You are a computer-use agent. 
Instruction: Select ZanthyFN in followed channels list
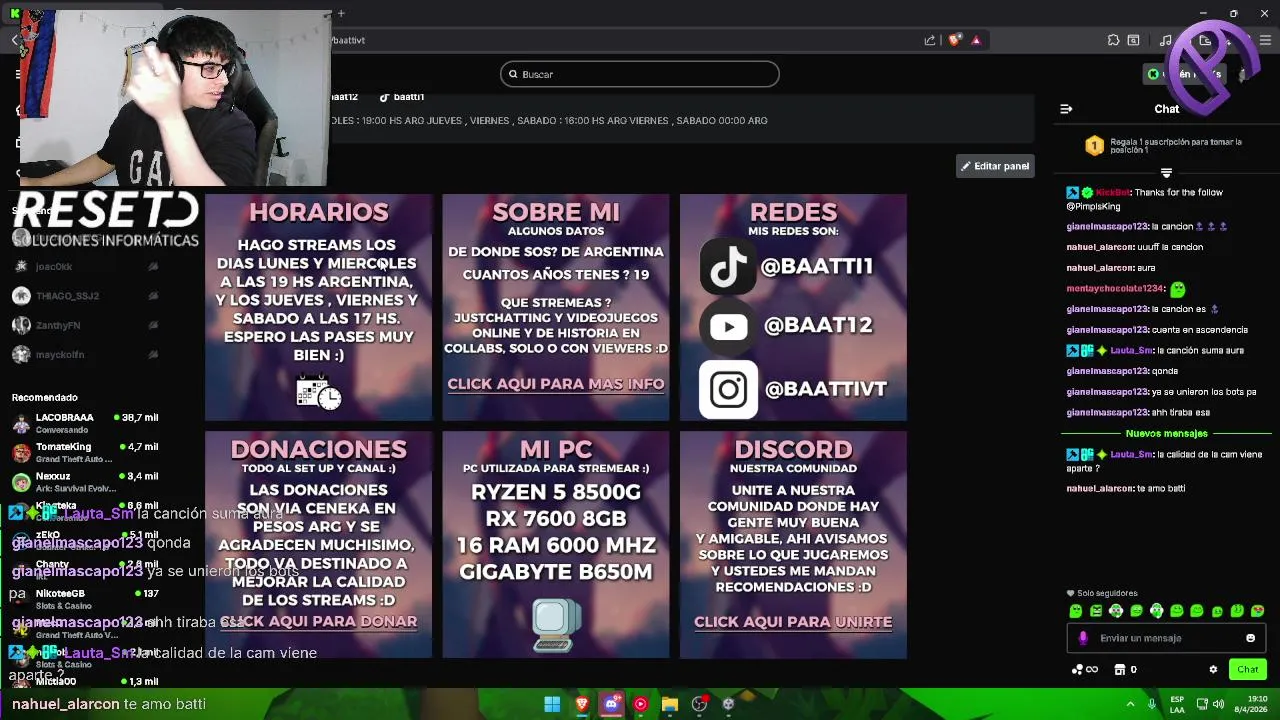click(x=85, y=325)
